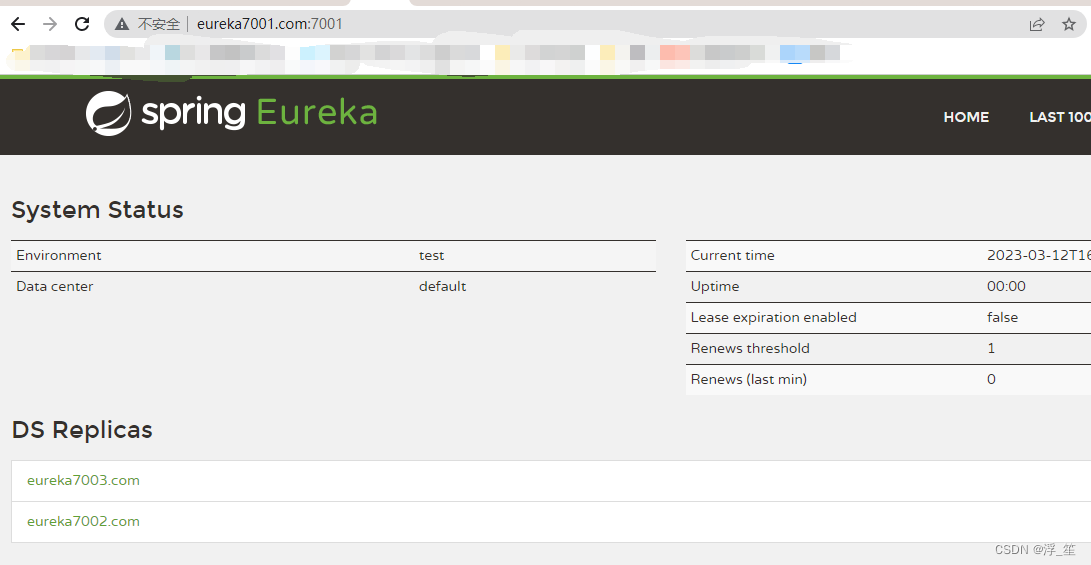Viewport: 1091px width, 565px height.
Task: Select the 'false' lease expiration value
Action: click(x=1003, y=317)
